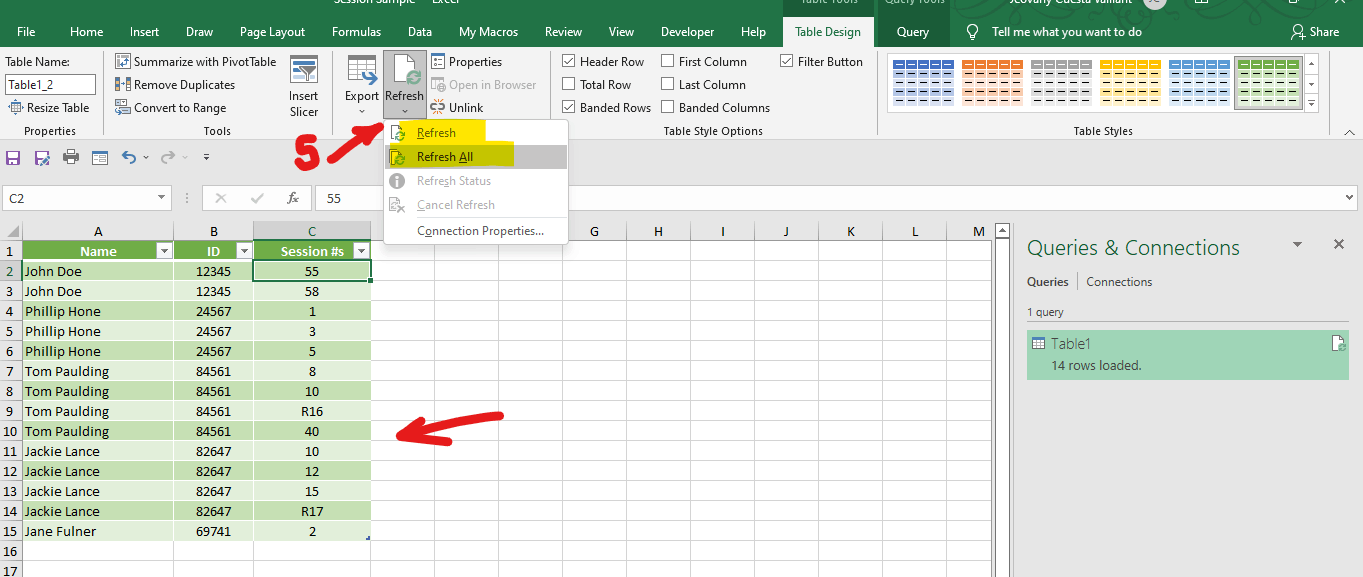Open the File tab

pos(26,32)
